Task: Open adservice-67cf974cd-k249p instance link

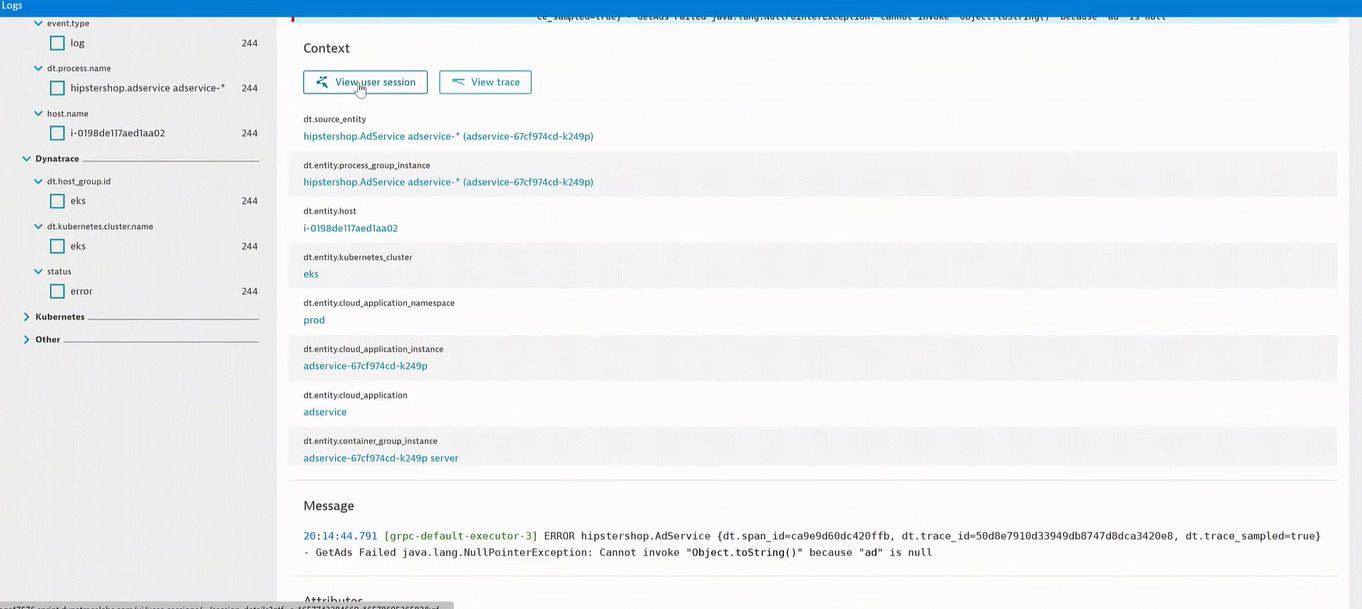Action: click(x=365, y=366)
